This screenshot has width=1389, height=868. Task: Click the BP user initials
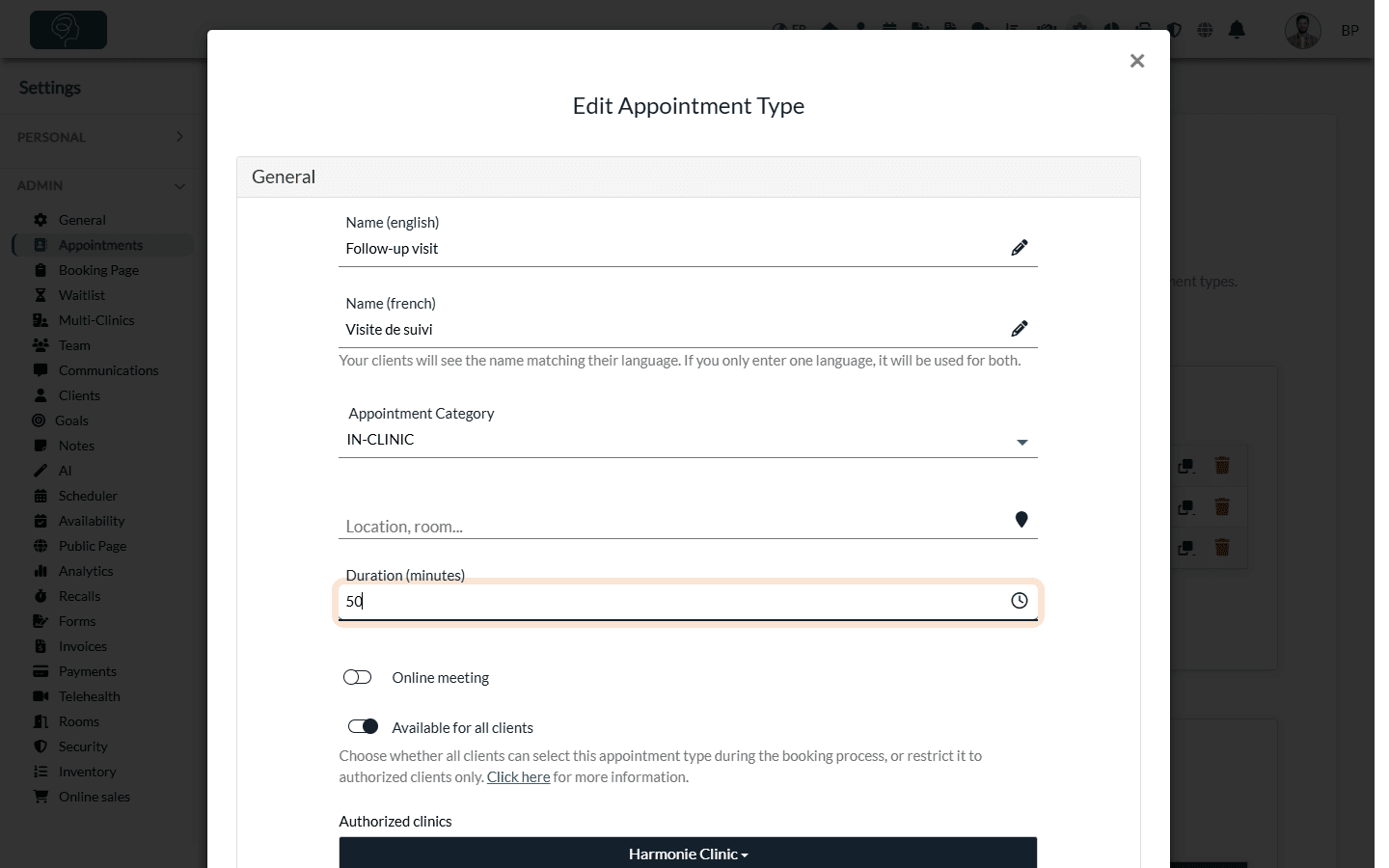click(1349, 31)
